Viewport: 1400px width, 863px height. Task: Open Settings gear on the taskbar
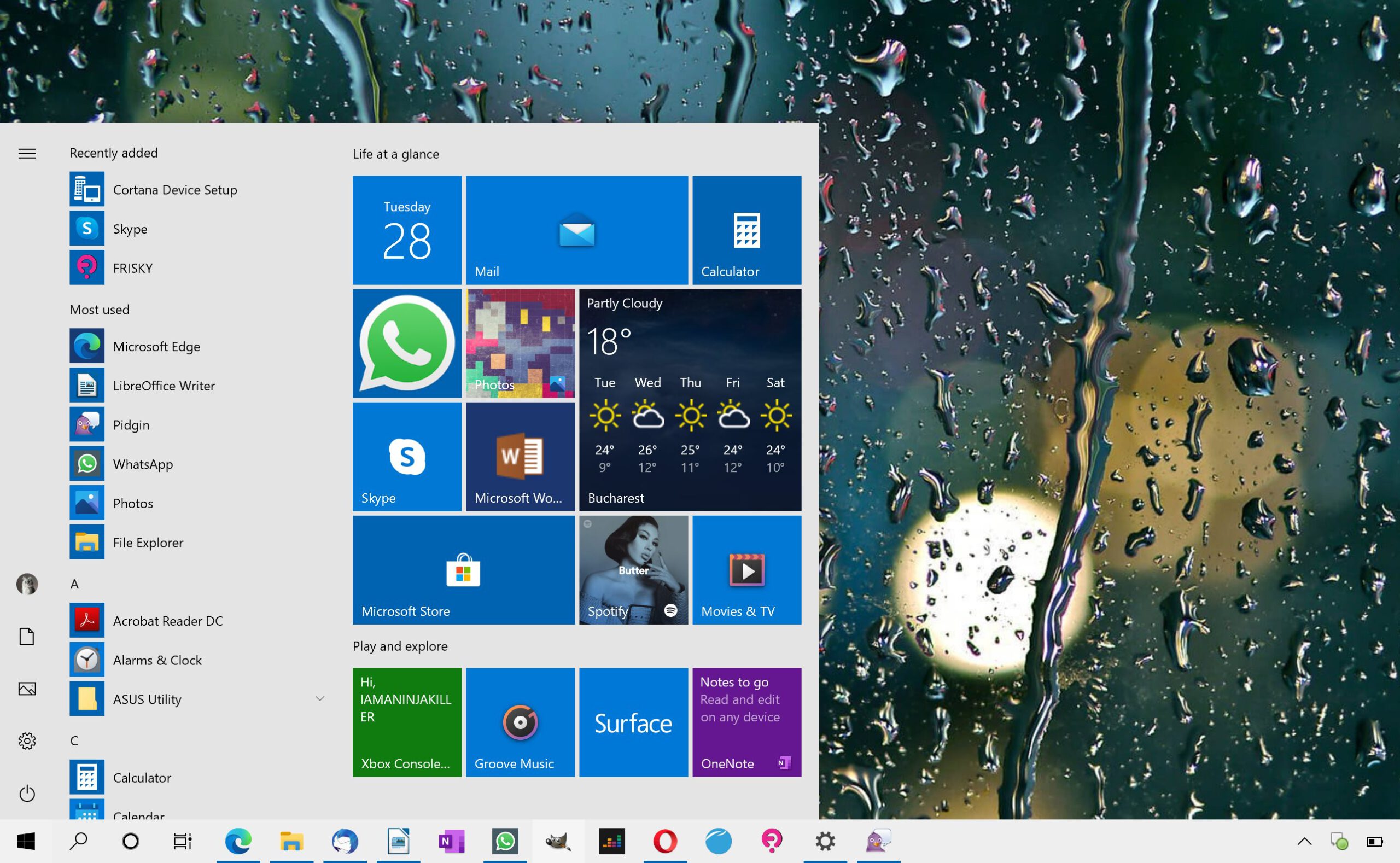click(825, 841)
